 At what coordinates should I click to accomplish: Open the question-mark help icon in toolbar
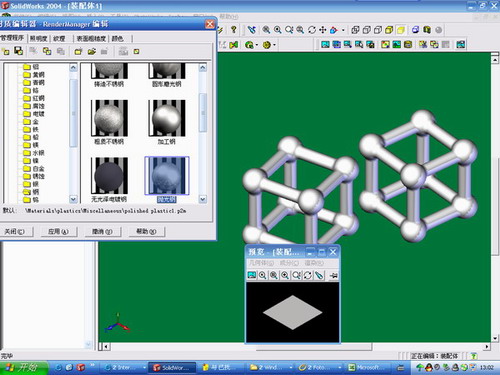pyautogui.click(x=234, y=30)
